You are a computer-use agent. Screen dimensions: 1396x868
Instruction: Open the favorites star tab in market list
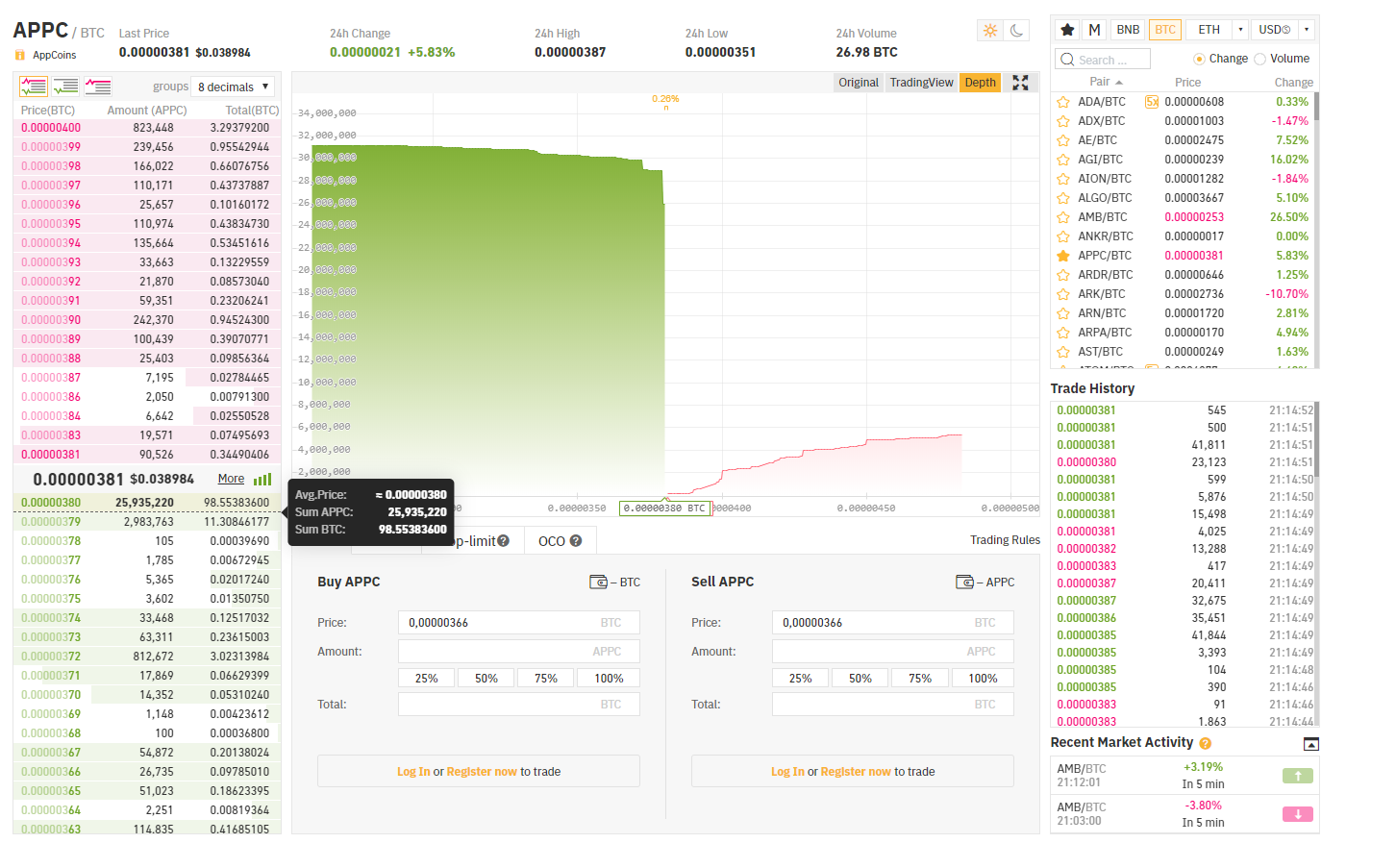1067,30
